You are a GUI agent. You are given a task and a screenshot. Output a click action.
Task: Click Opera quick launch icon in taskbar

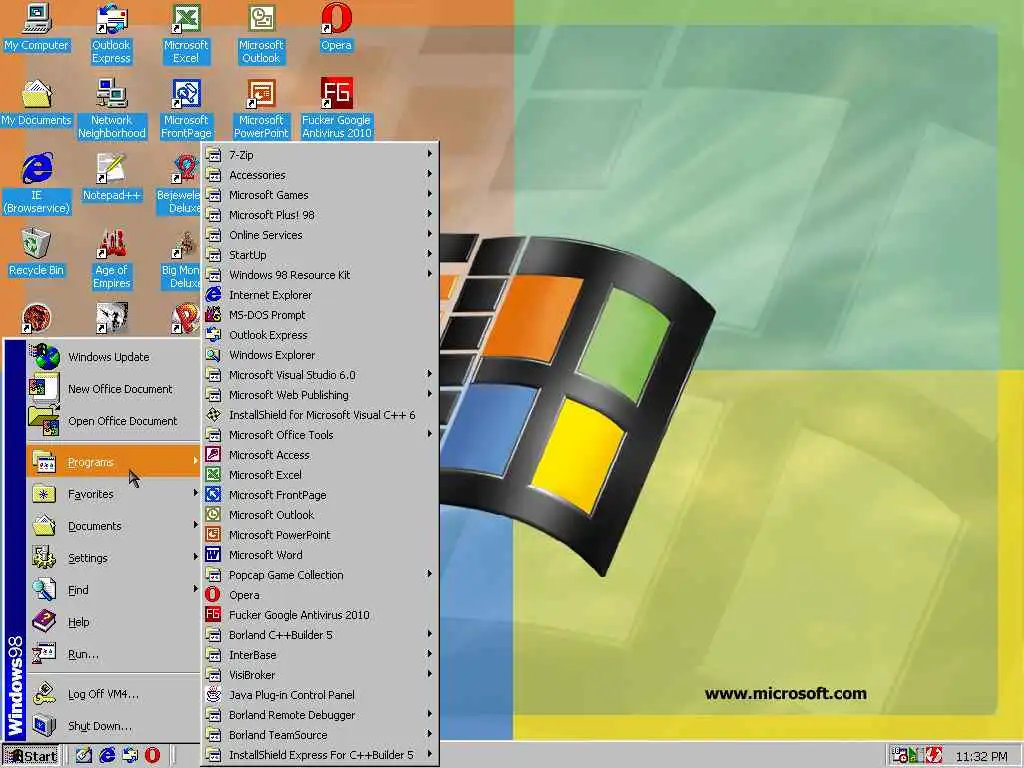click(152, 756)
